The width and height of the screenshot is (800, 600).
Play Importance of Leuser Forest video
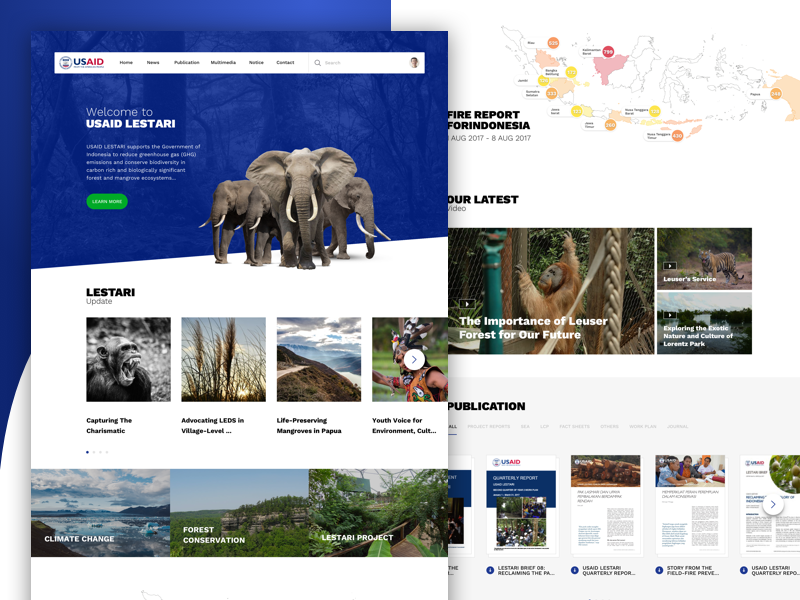[467, 304]
